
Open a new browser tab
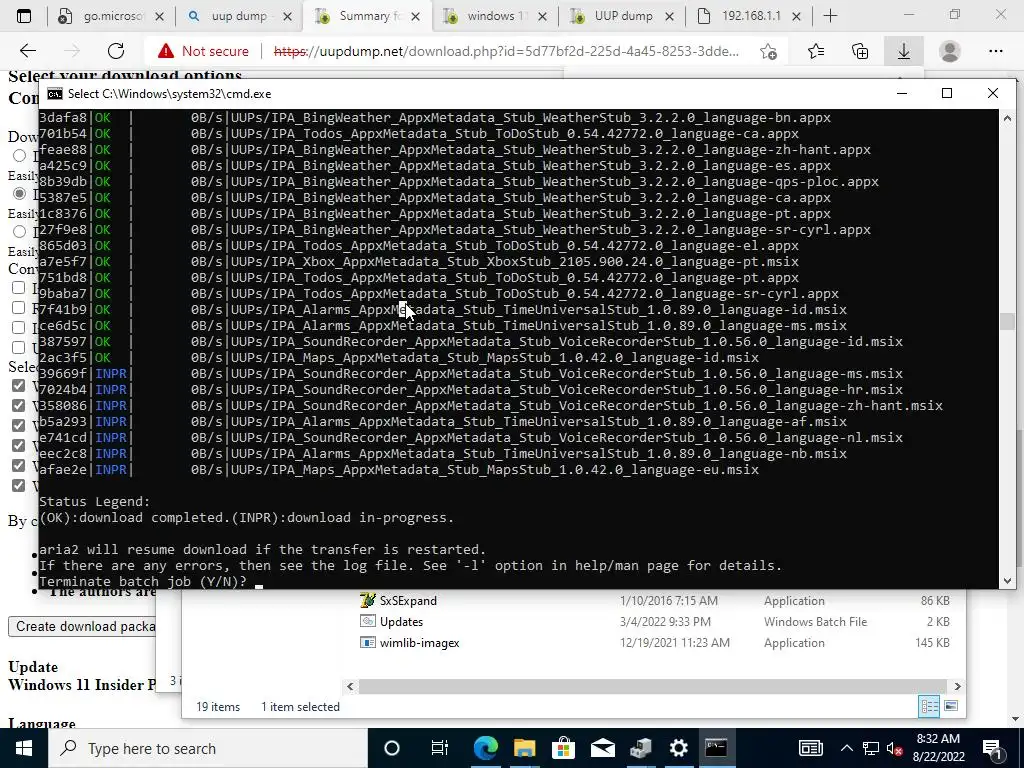tap(830, 16)
